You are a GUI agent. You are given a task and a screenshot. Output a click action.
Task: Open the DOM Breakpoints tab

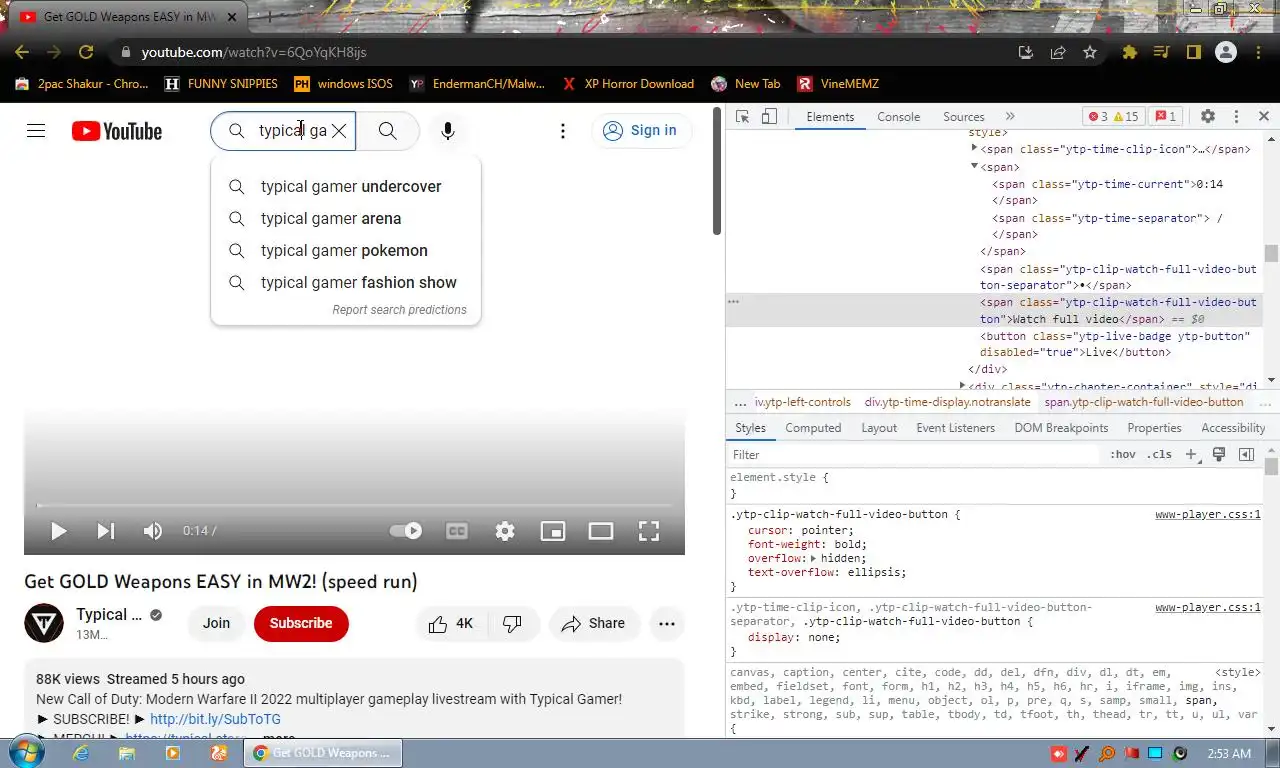pyautogui.click(x=1061, y=428)
